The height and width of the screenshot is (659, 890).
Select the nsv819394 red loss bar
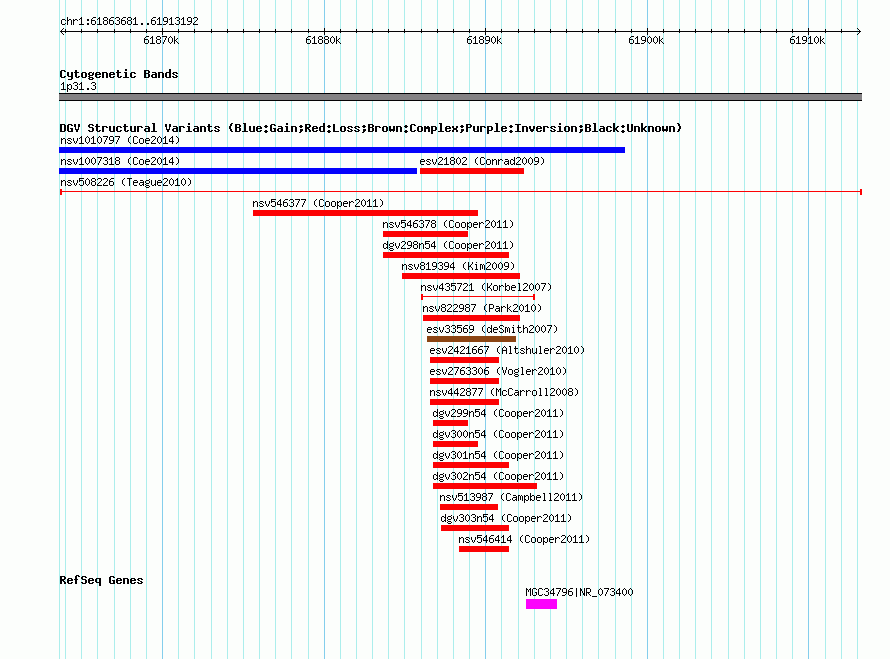click(x=461, y=276)
